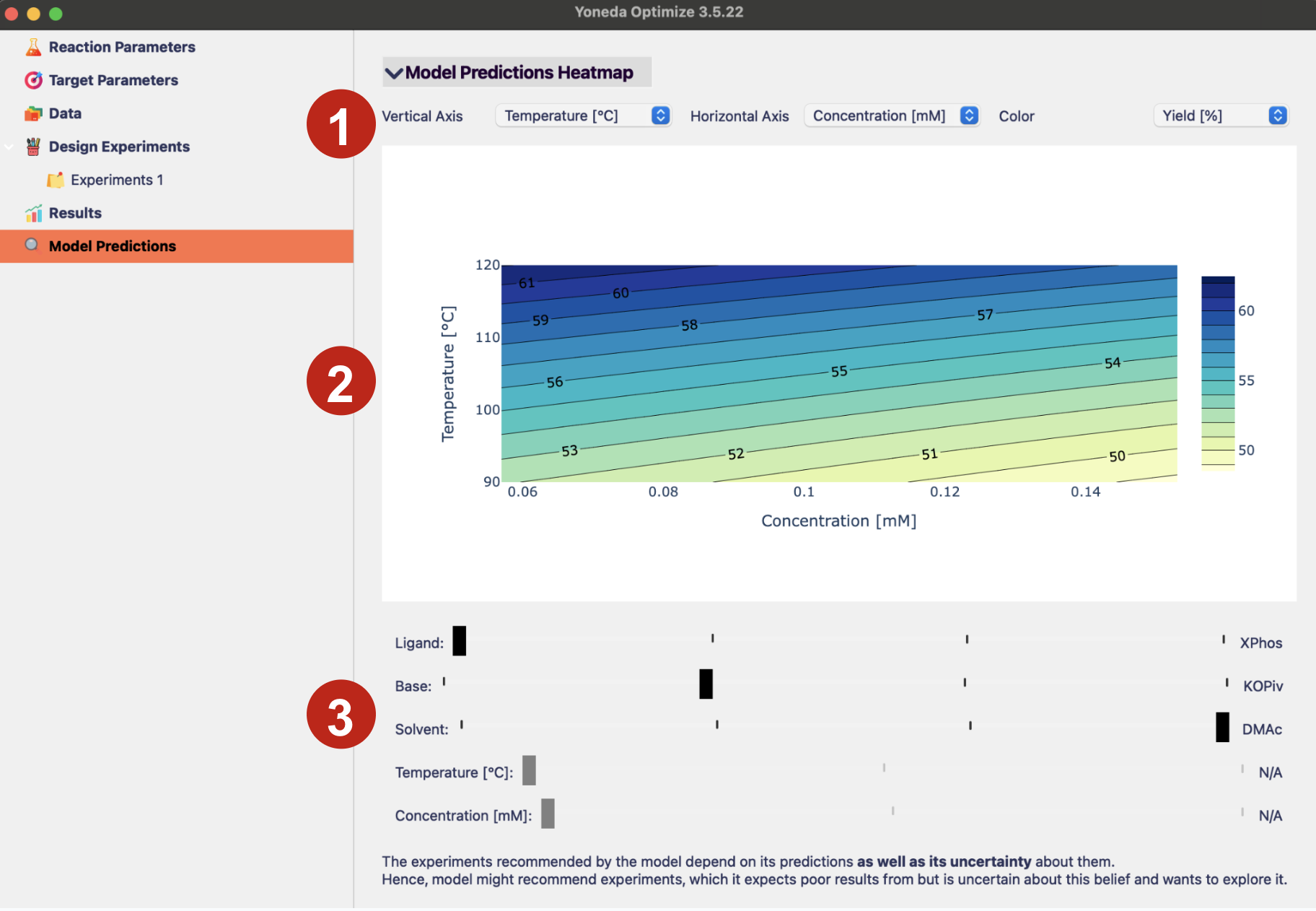Click the Base slider handle

coord(706,684)
